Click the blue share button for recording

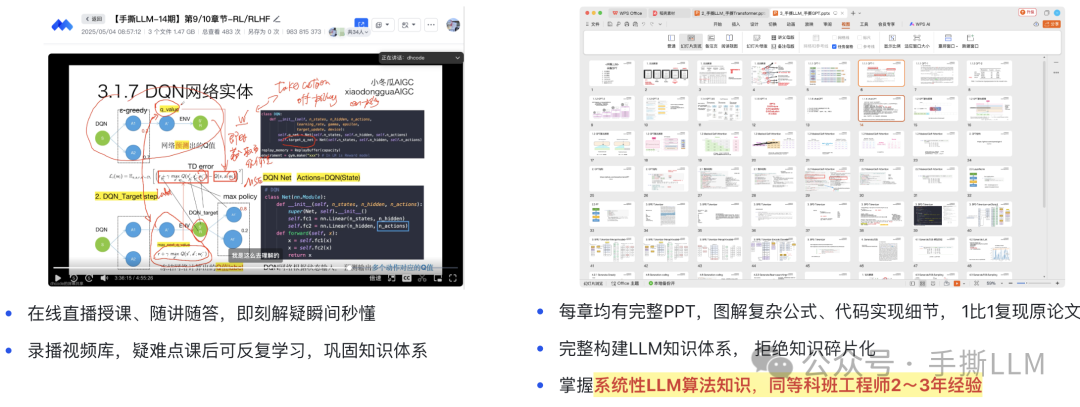(x=363, y=25)
